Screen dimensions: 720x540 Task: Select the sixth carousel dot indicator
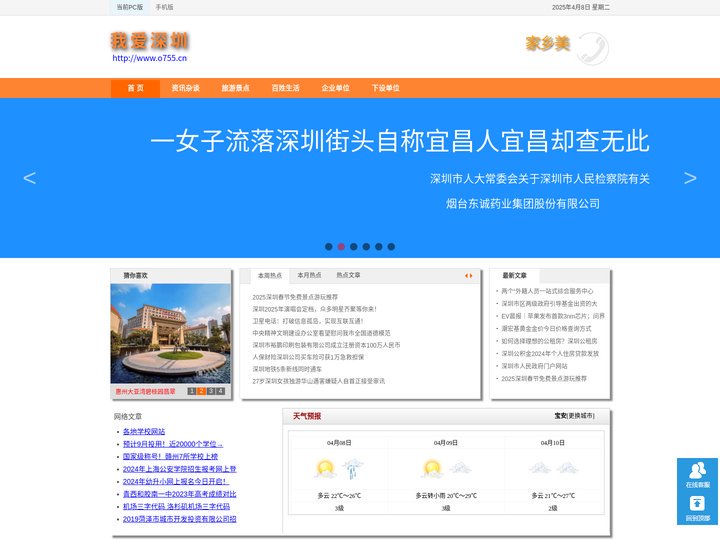[x=391, y=247]
